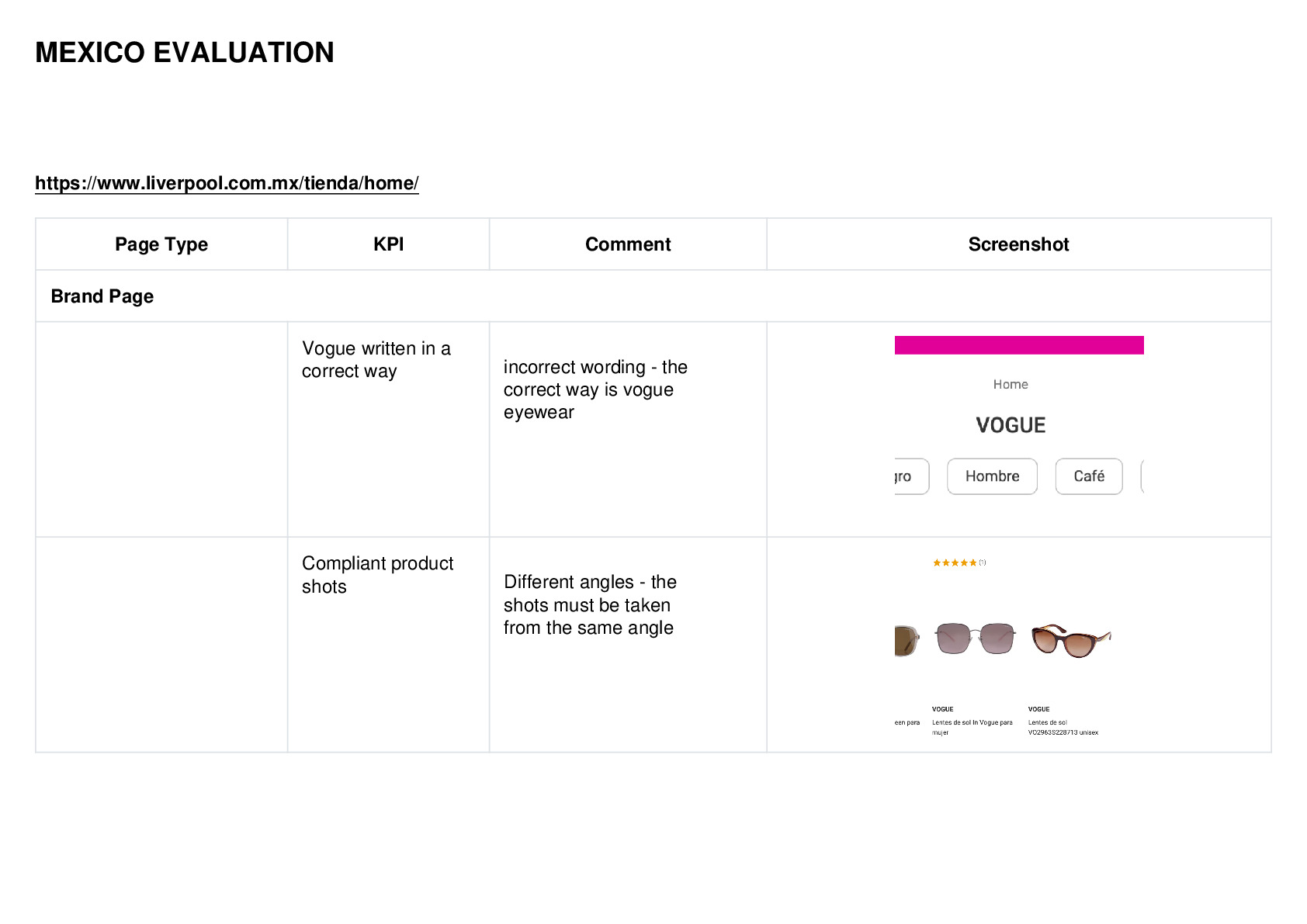Click the Page Type column header

coord(161,244)
